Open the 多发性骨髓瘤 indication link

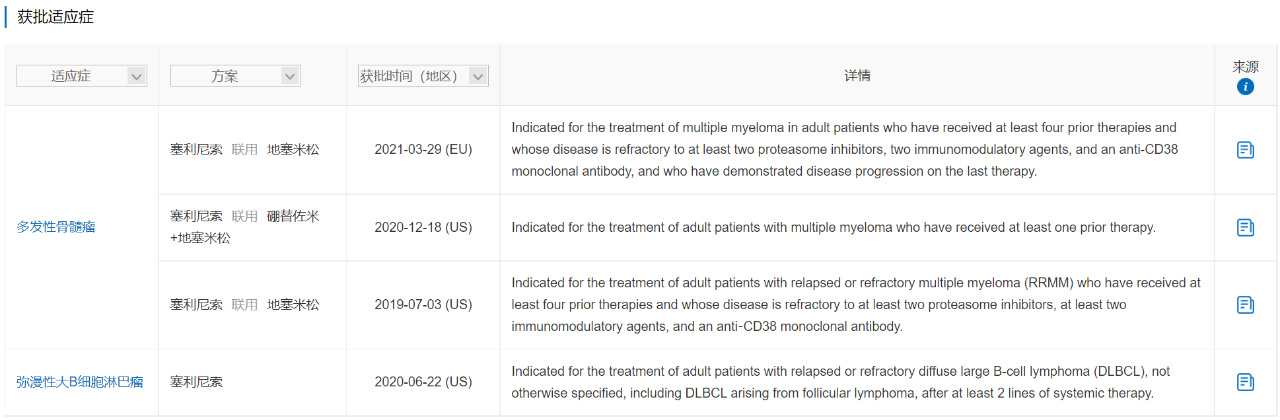(56, 227)
